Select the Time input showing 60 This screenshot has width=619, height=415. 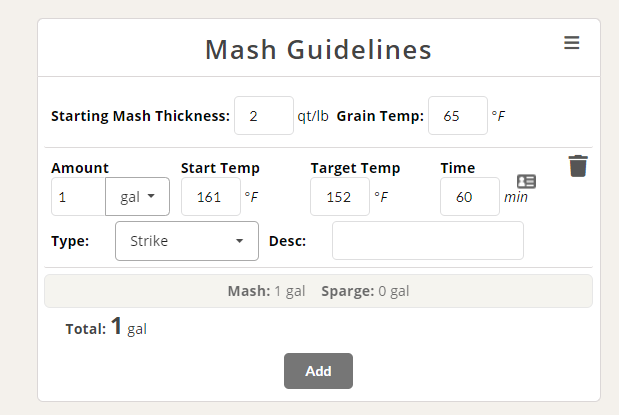(469, 197)
